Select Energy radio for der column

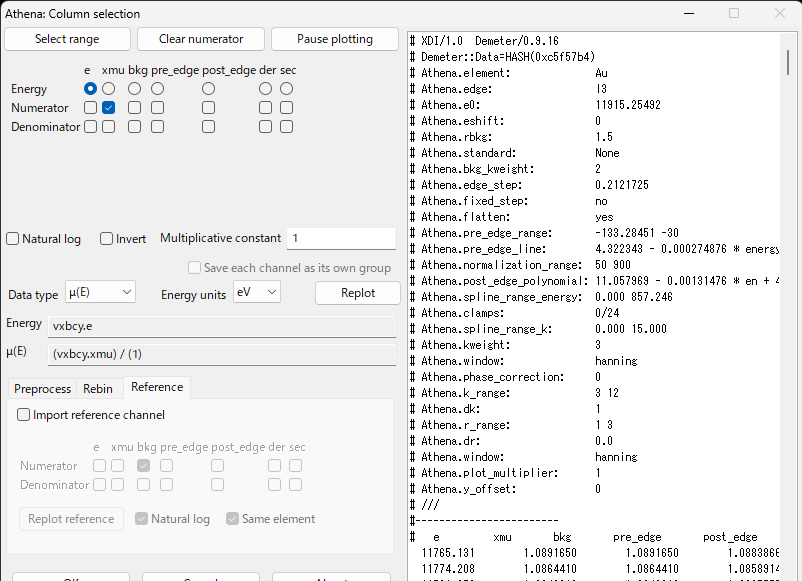(x=265, y=88)
